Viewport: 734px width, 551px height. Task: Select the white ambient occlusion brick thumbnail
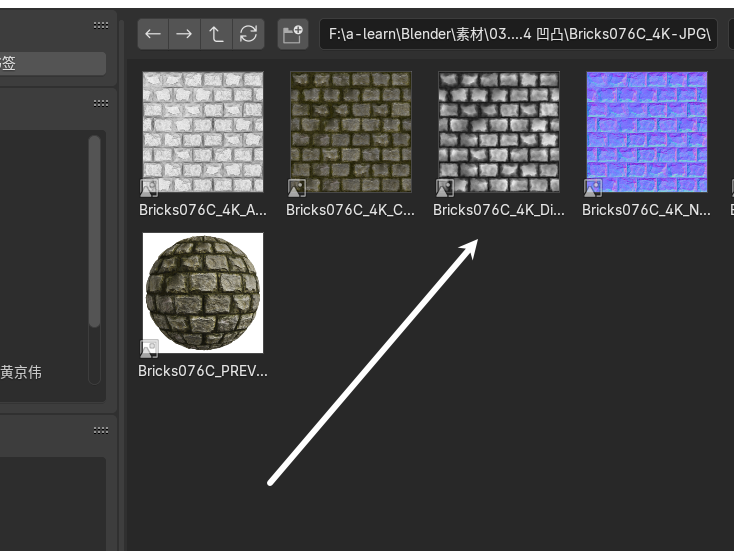point(203,131)
